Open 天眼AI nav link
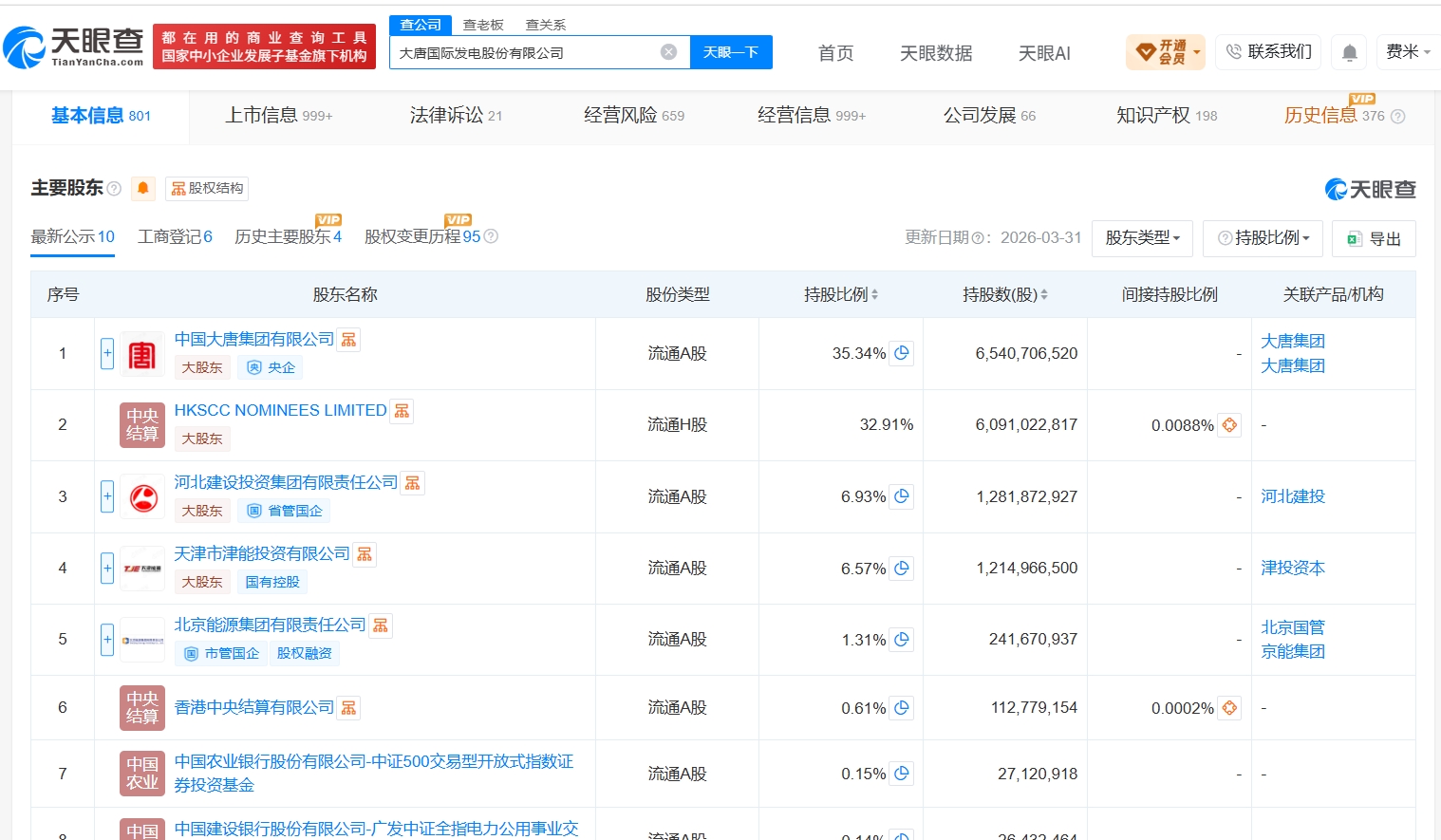This screenshot has width=1441, height=840. [x=1044, y=53]
